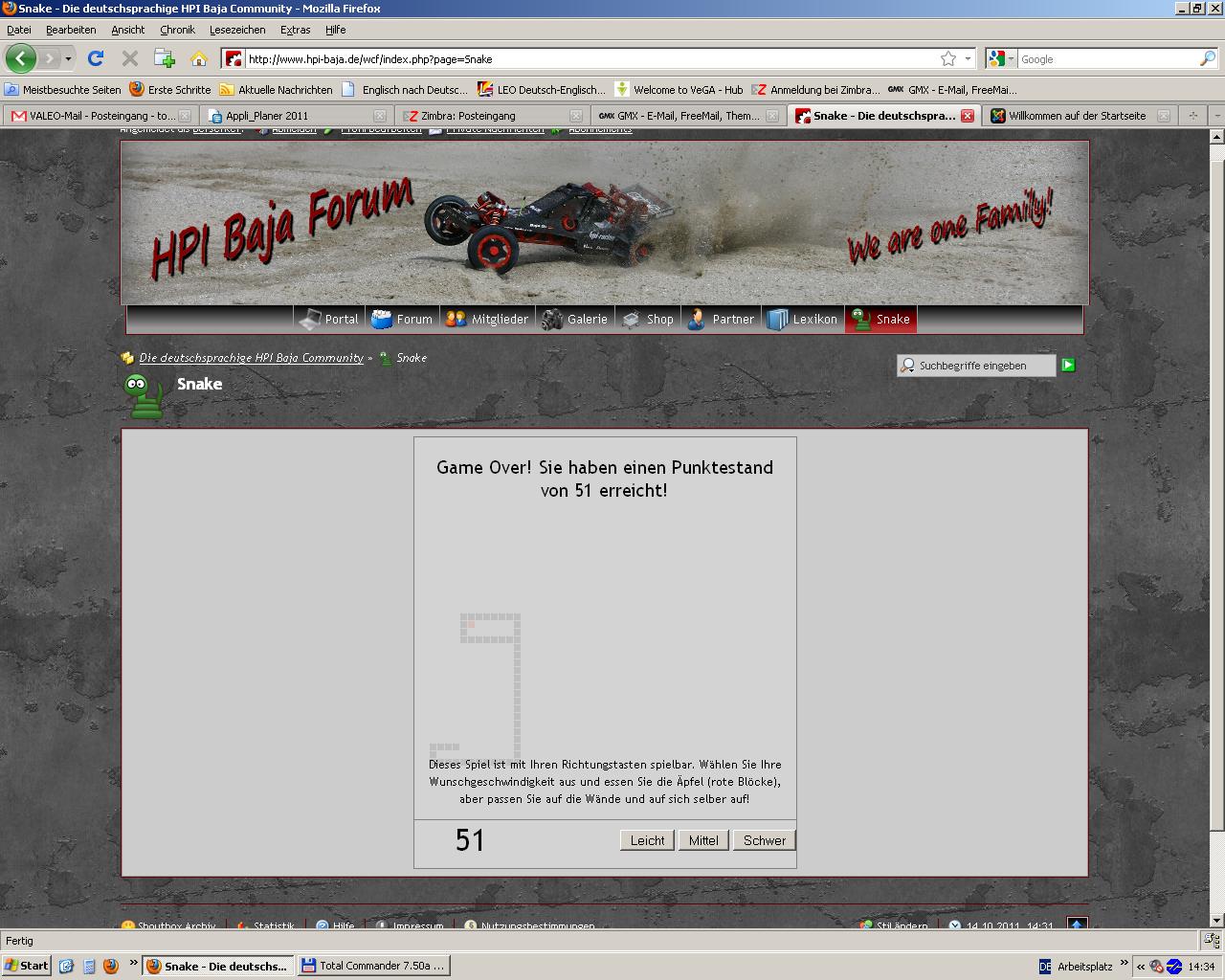Close the Willkommen auf der Startseite tab

coord(1164,116)
